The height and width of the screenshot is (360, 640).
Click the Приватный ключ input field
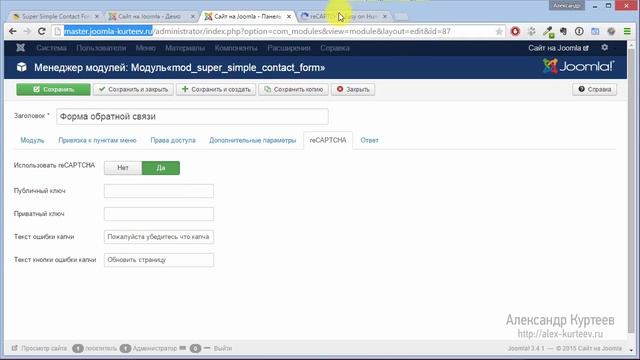coord(159,214)
